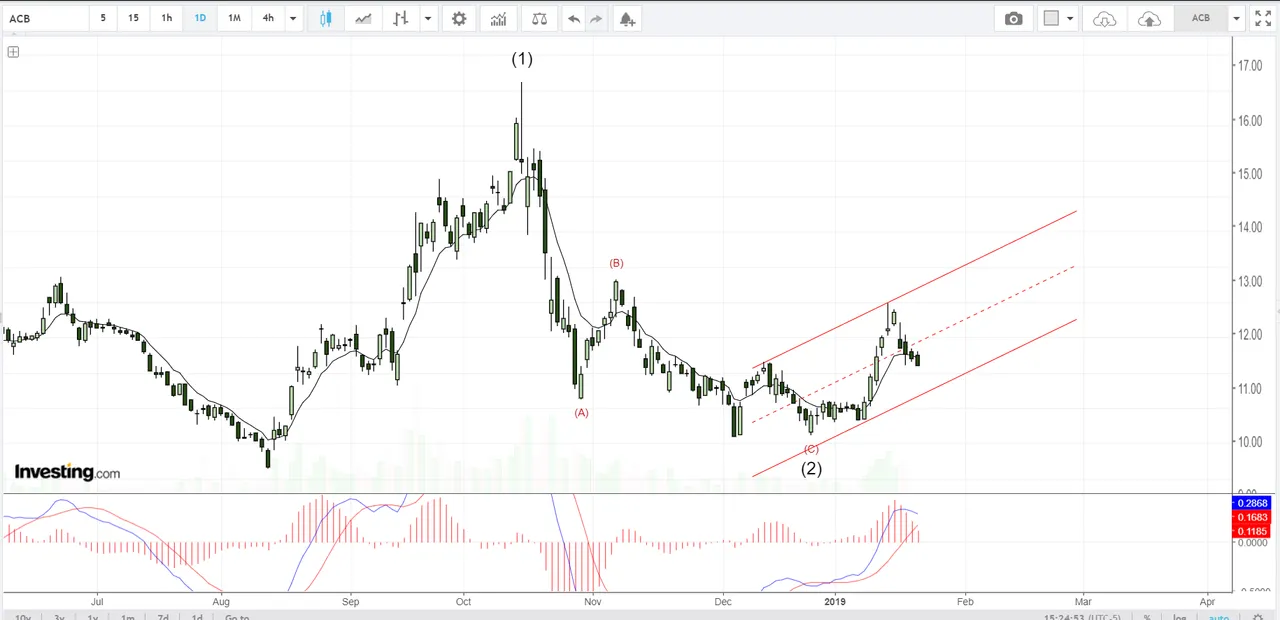Viewport: 1280px width, 620px height.
Task: Enter fullscreen chart mode
Action: pos(1263,18)
